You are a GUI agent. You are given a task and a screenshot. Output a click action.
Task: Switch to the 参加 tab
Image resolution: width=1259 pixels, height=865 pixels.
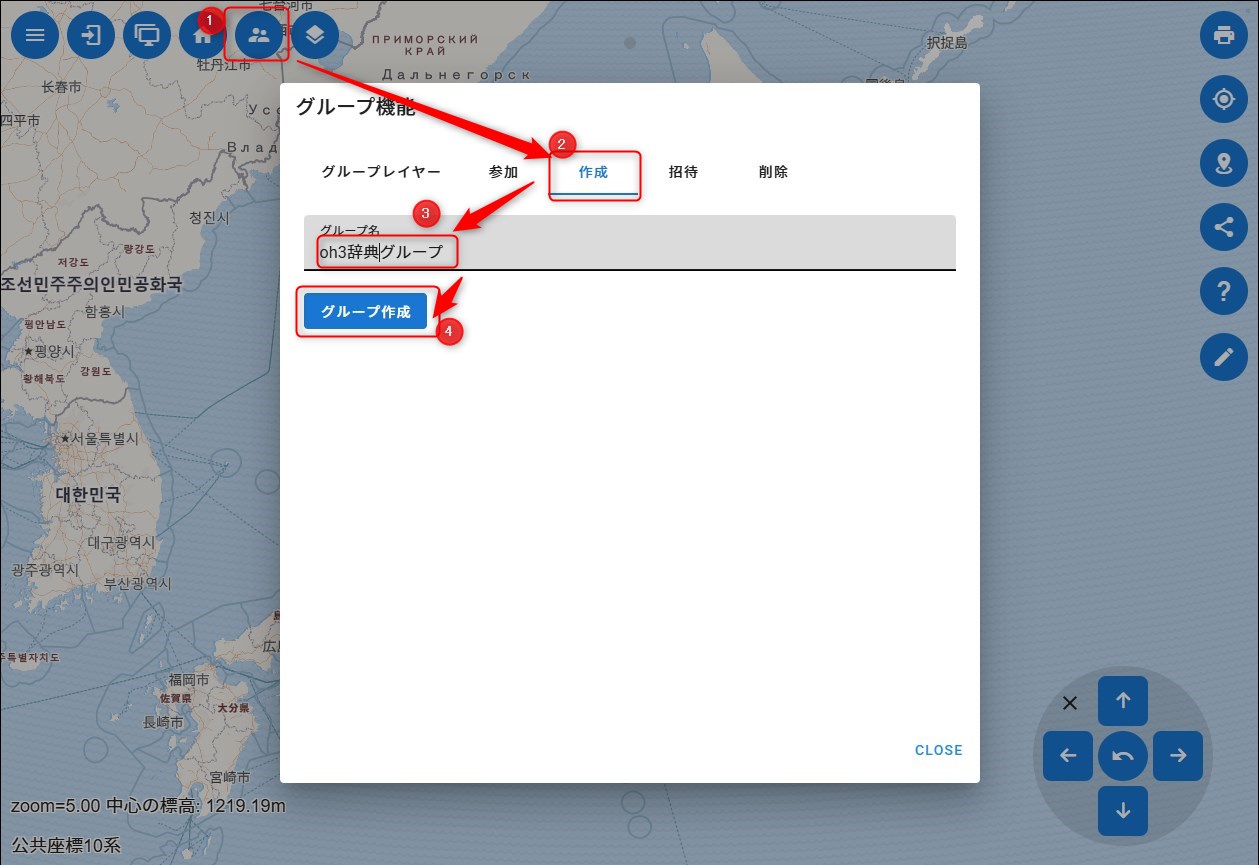pos(503,172)
